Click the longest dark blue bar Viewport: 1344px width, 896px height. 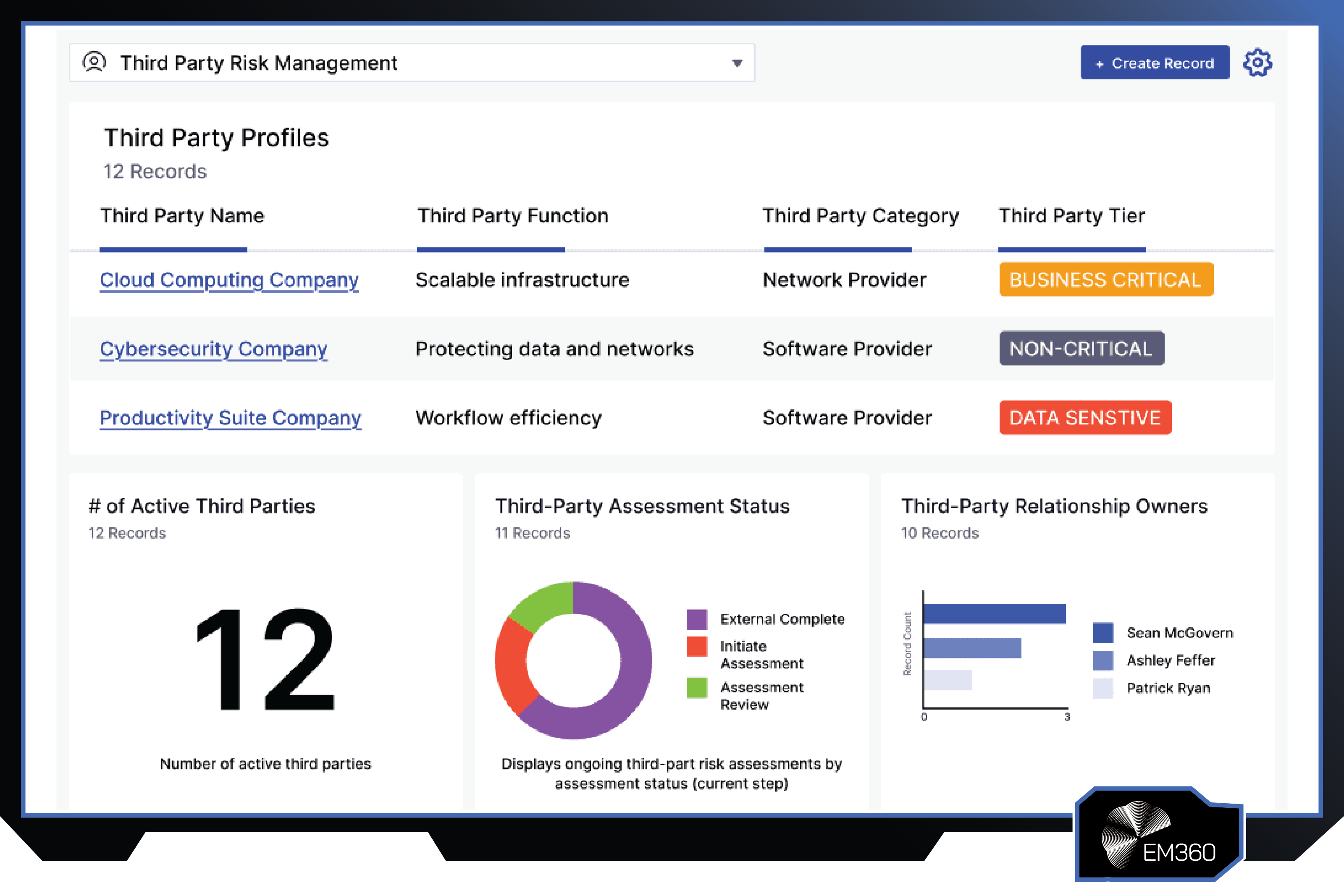click(994, 613)
